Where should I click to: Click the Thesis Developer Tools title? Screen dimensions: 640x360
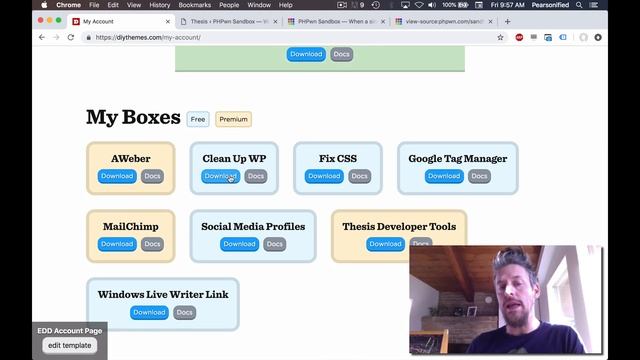tap(399, 227)
